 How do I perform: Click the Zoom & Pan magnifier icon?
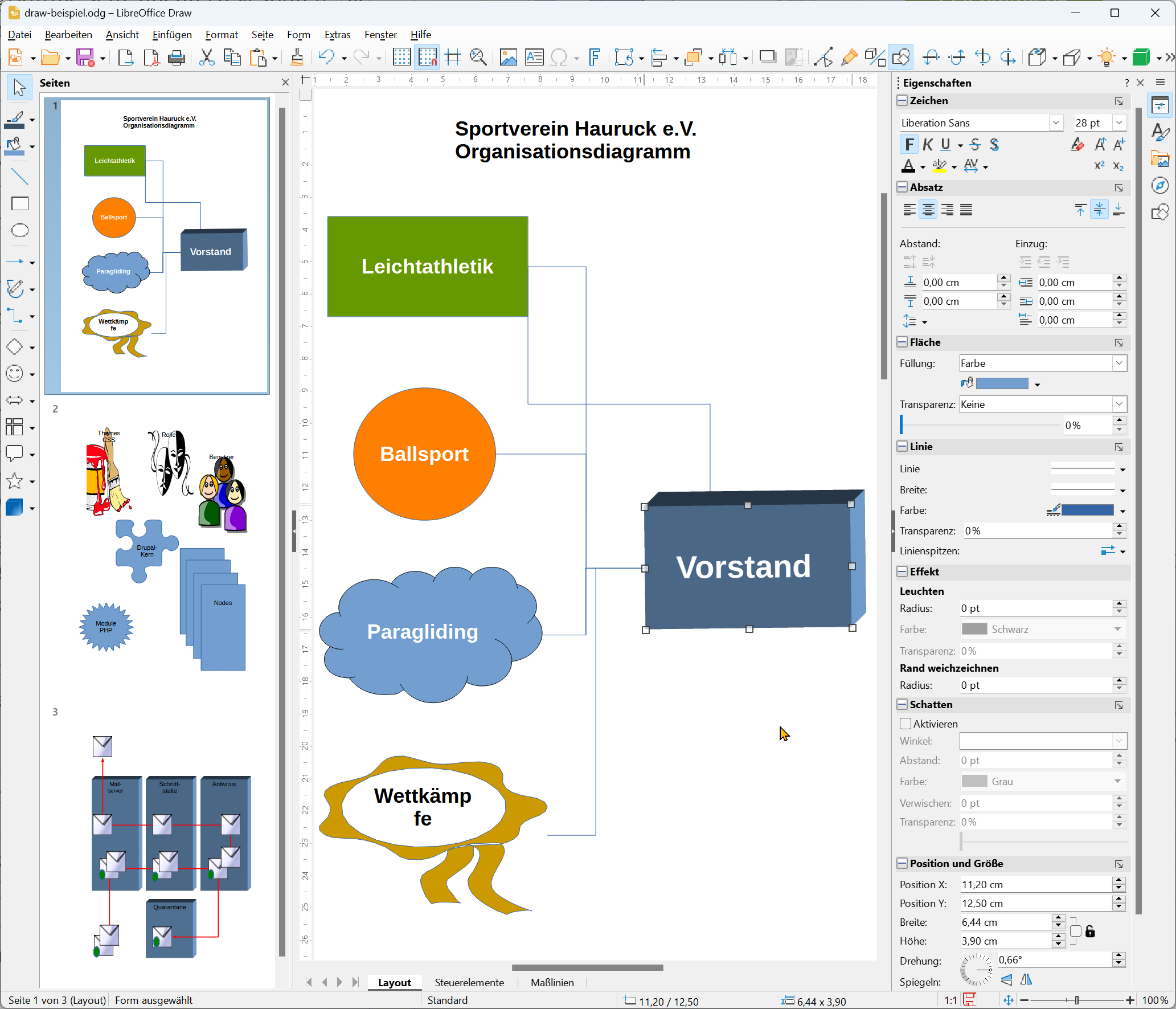[478, 58]
